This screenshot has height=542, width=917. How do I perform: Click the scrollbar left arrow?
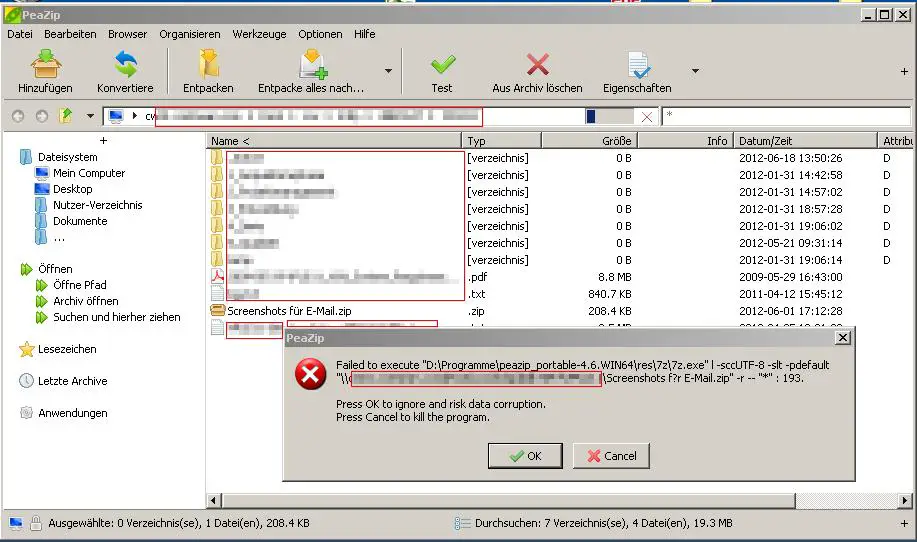tap(213, 500)
